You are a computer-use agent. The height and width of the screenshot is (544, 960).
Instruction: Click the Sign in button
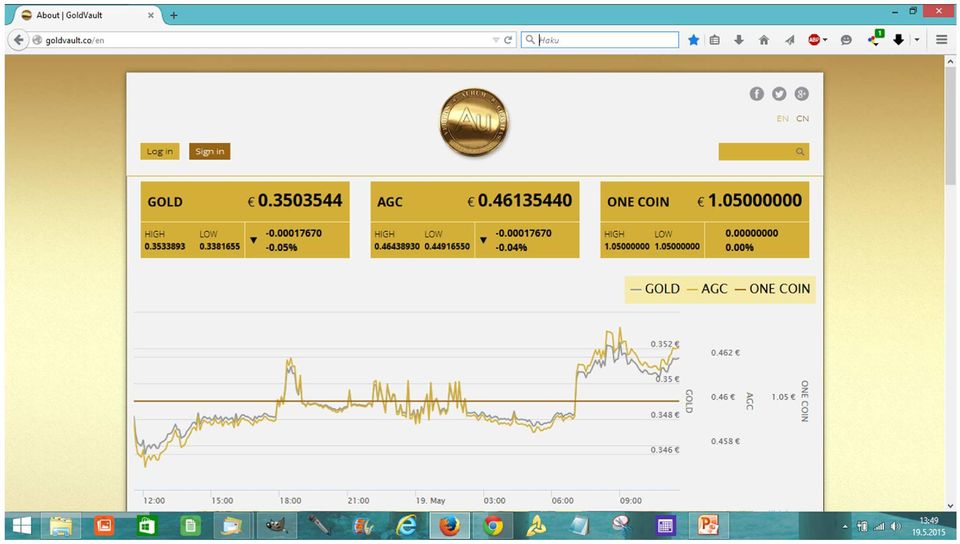tap(209, 152)
